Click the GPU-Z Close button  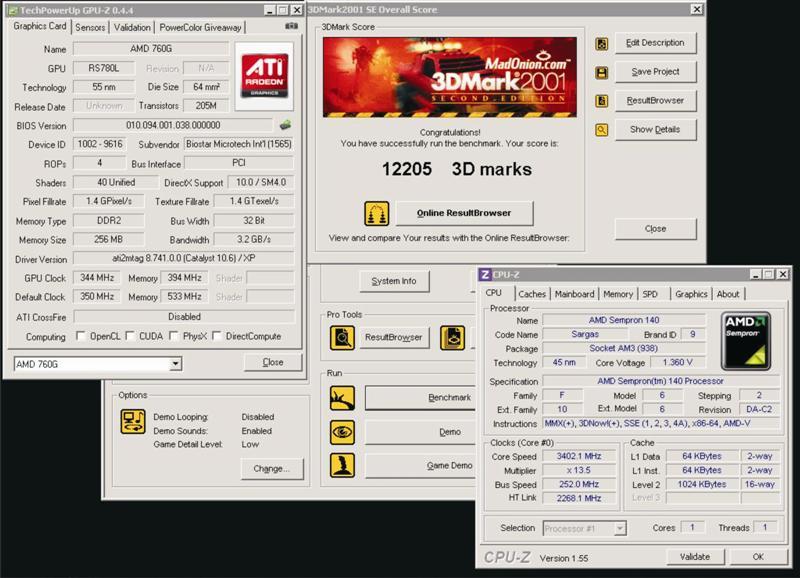point(273,362)
